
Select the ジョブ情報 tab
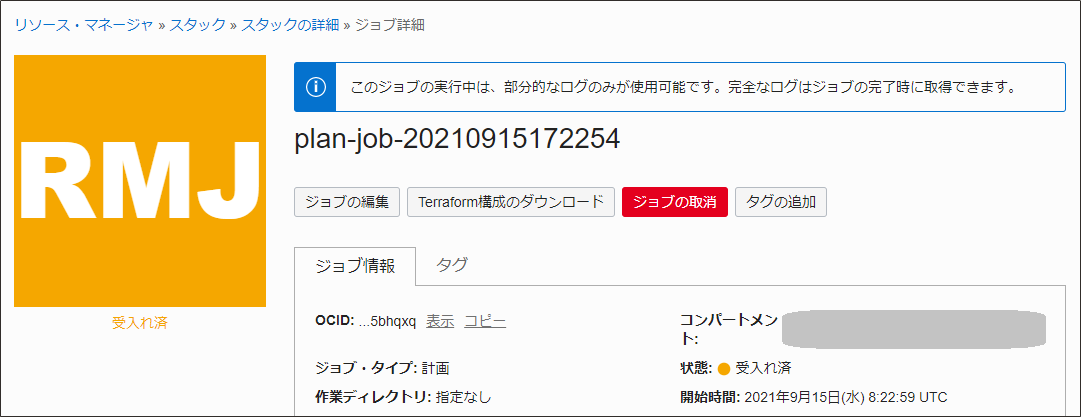pyautogui.click(x=355, y=266)
